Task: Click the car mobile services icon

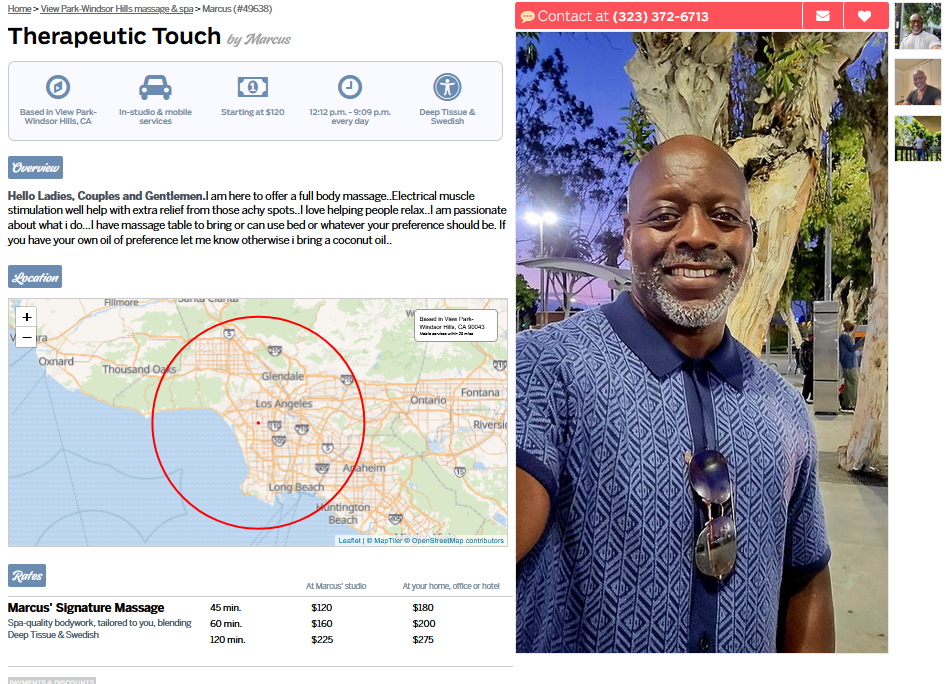Action: pos(156,87)
